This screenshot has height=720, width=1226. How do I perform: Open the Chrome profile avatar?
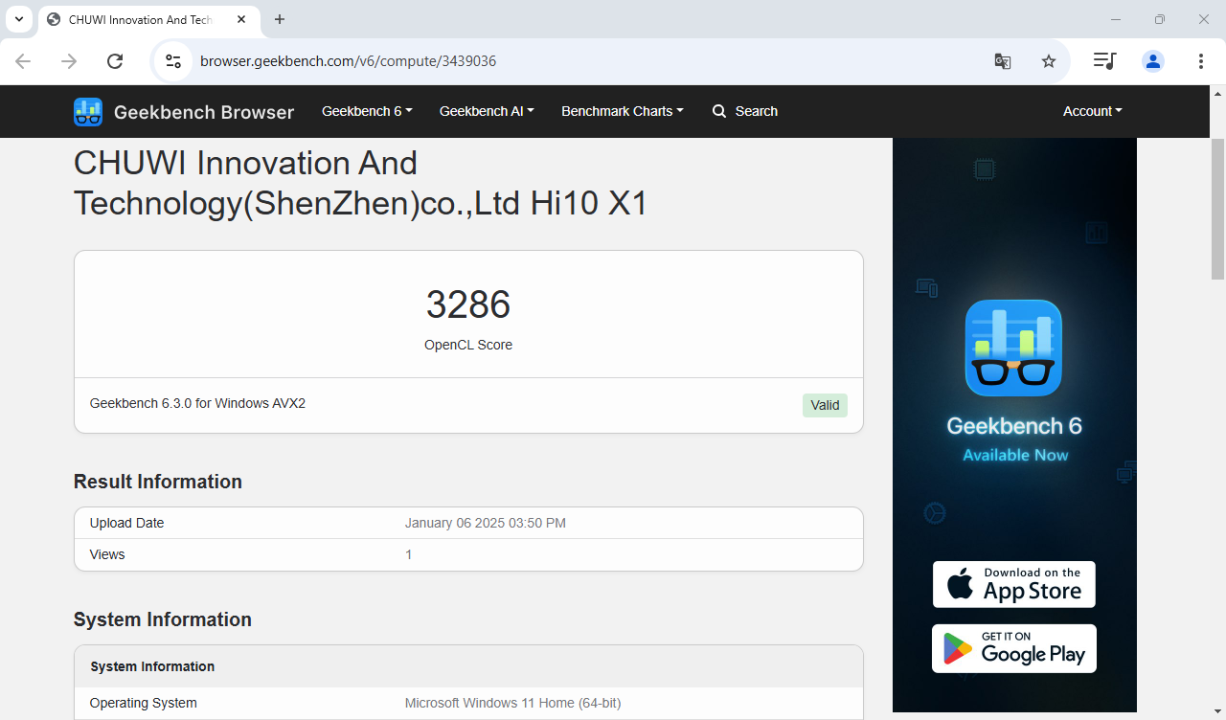click(1153, 61)
